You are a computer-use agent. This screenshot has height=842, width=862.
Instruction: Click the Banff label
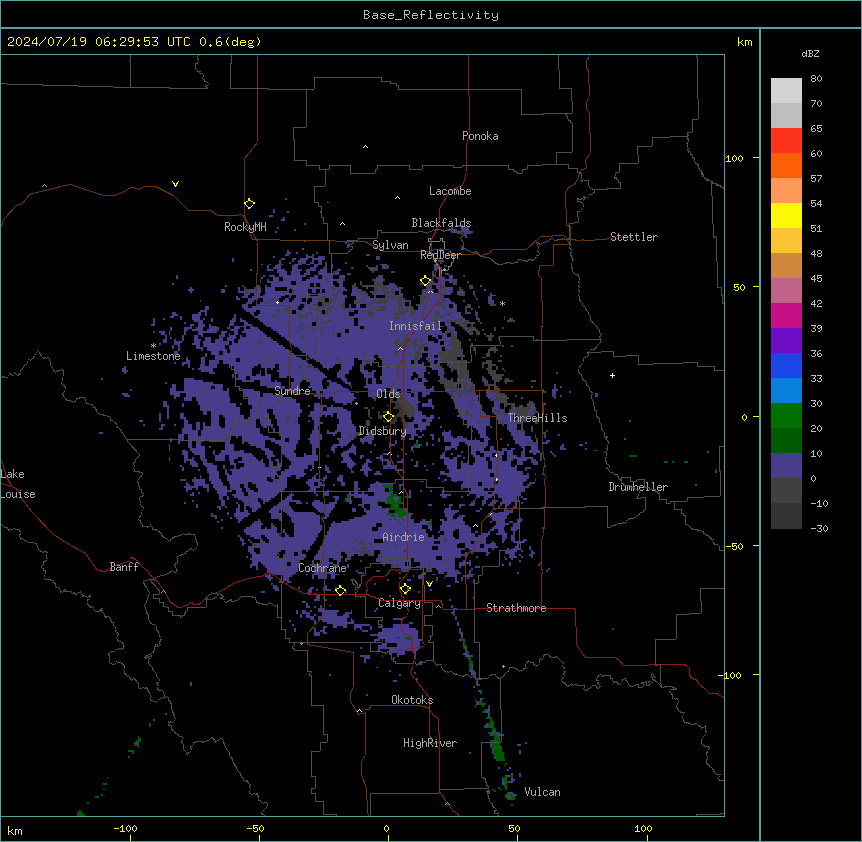[124, 567]
